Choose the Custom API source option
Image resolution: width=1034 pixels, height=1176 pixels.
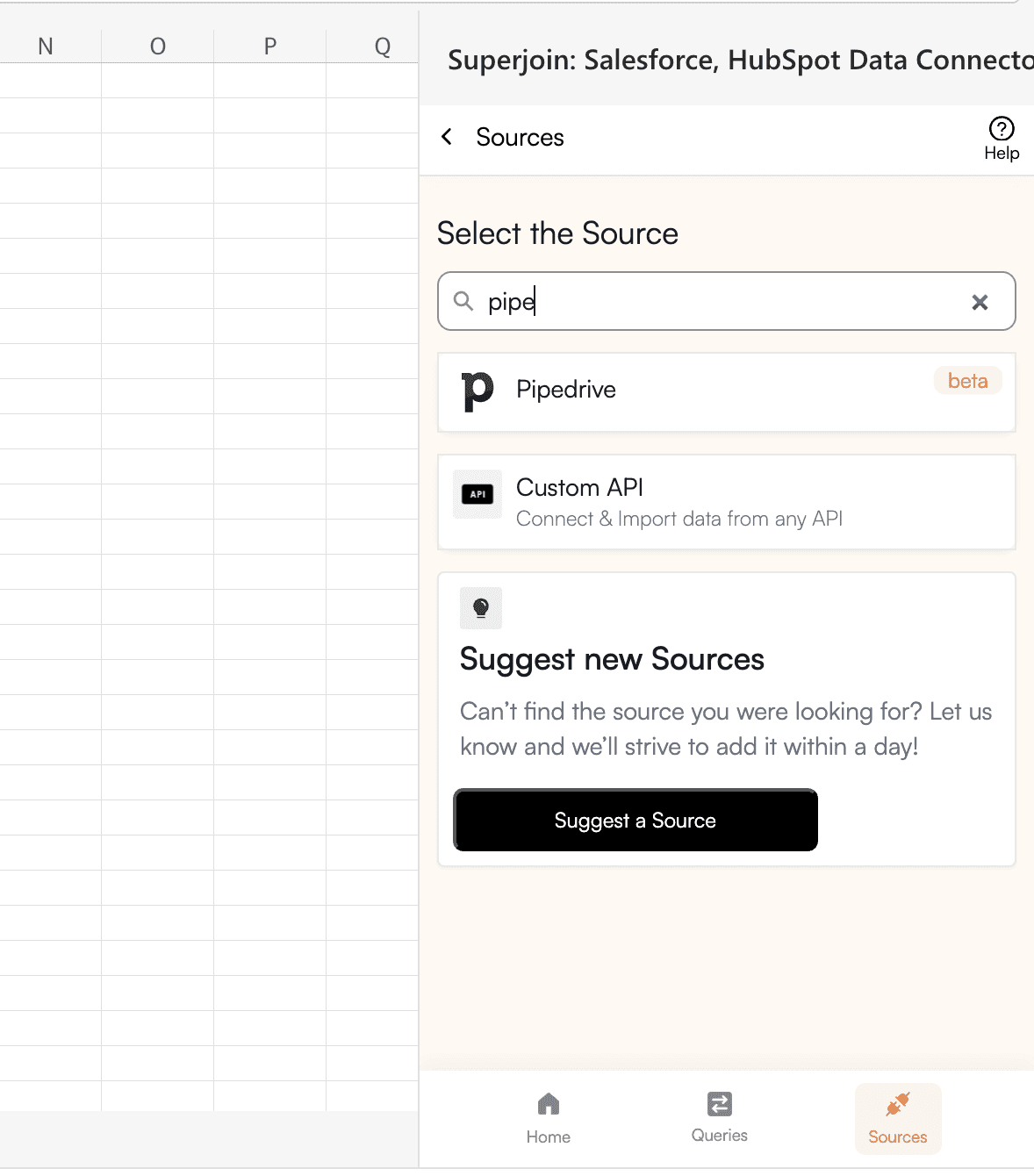[x=727, y=502]
